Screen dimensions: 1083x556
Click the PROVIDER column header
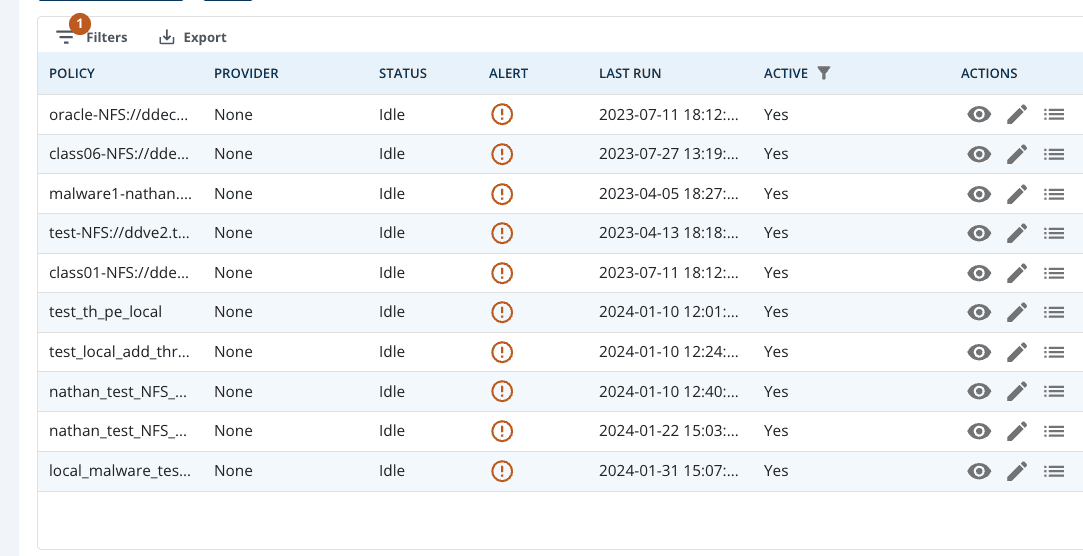click(x=246, y=73)
